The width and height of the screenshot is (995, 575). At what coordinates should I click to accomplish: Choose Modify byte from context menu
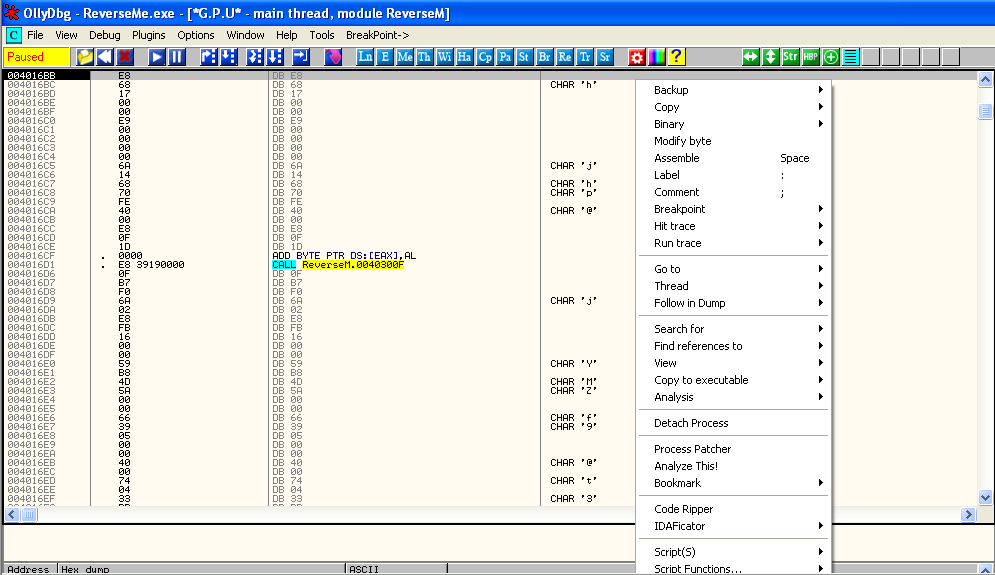click(734, 142)
